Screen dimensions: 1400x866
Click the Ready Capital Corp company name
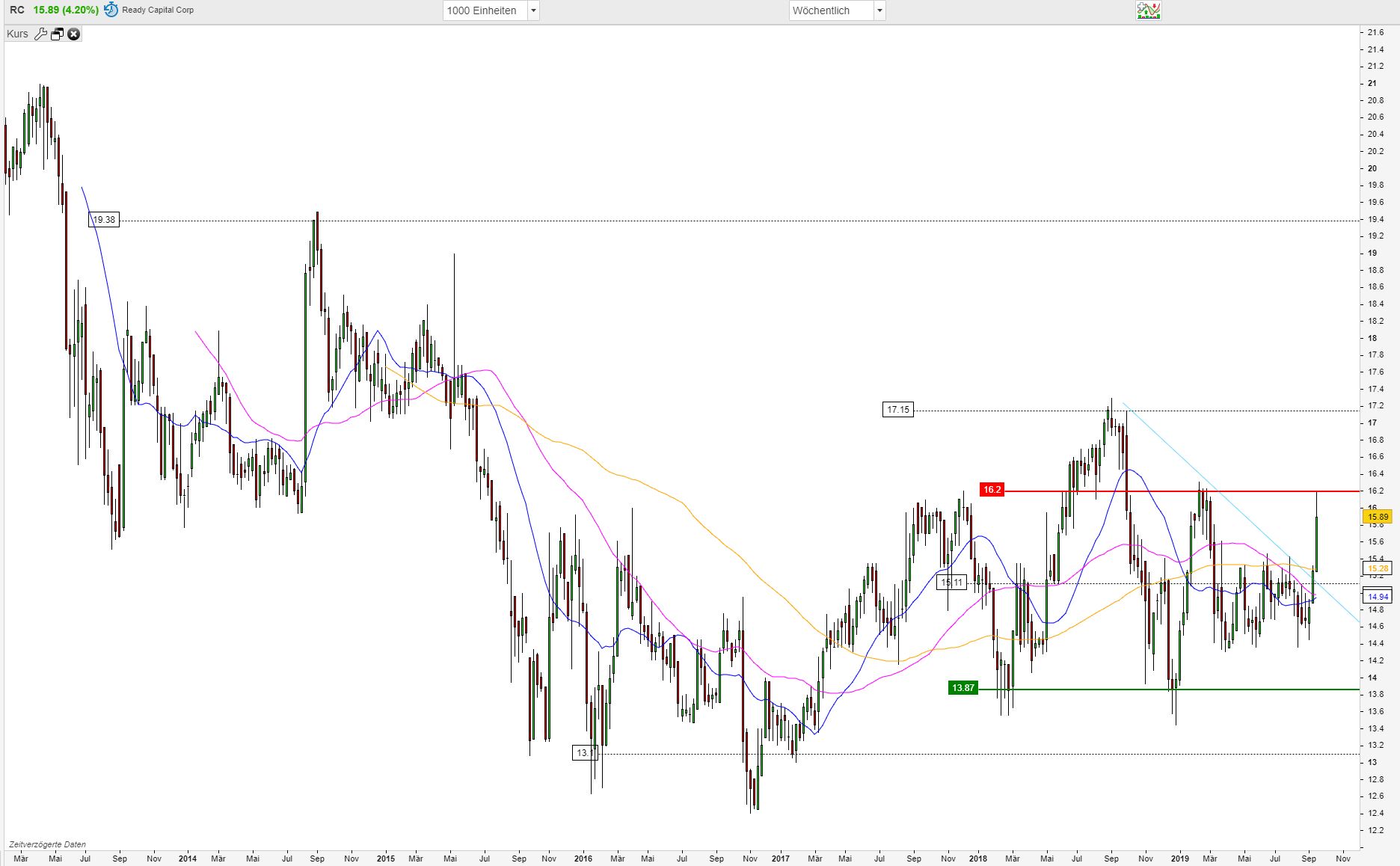pyautogui.click(x=157, y=10)
